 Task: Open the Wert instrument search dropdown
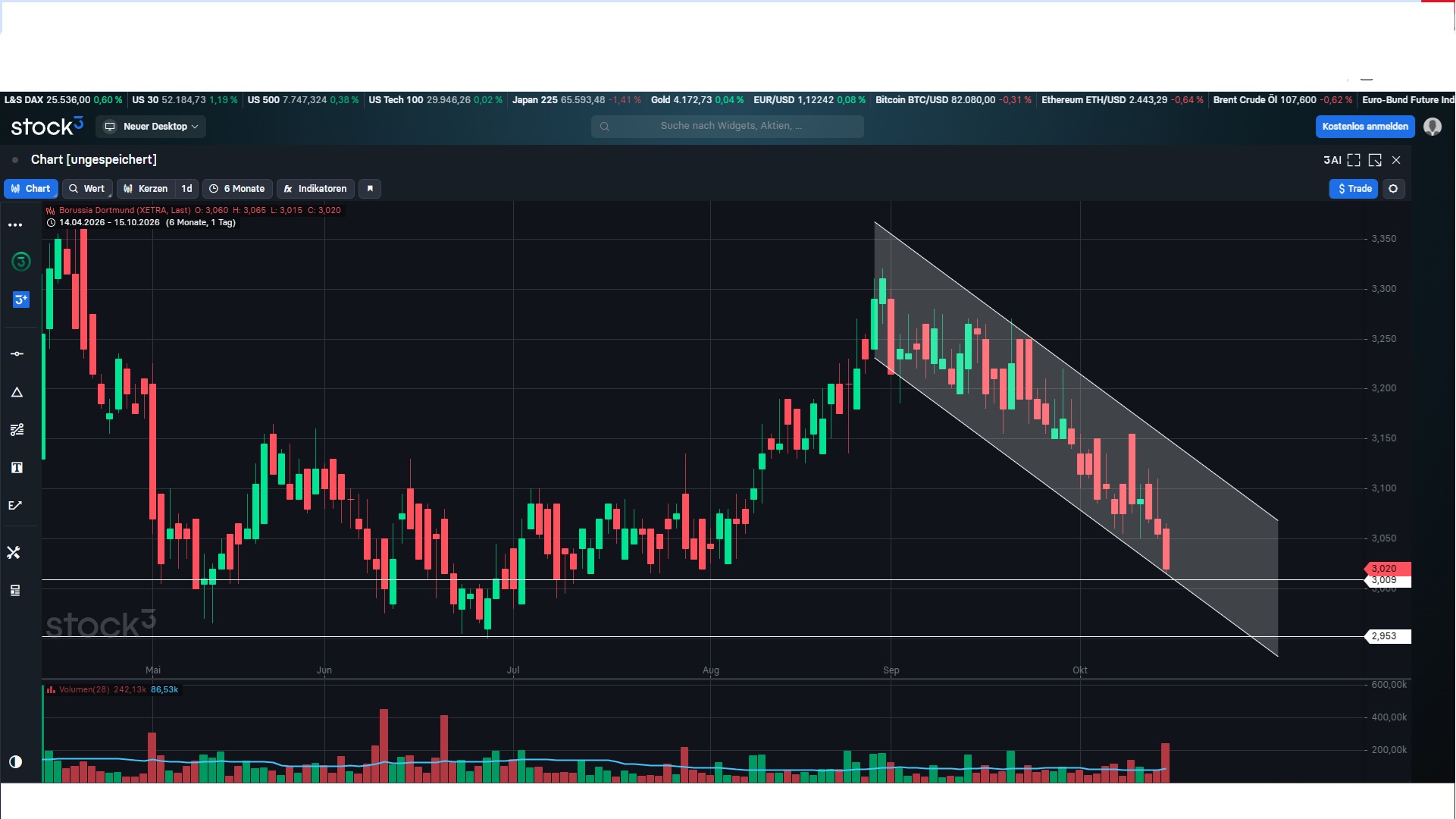(87, 189)
